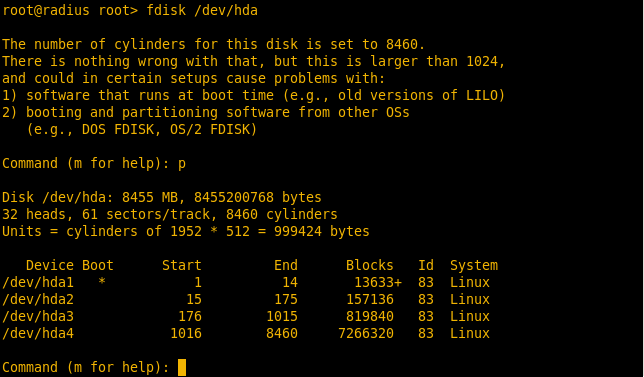
Task: Click the System column header
Action: 474,266
